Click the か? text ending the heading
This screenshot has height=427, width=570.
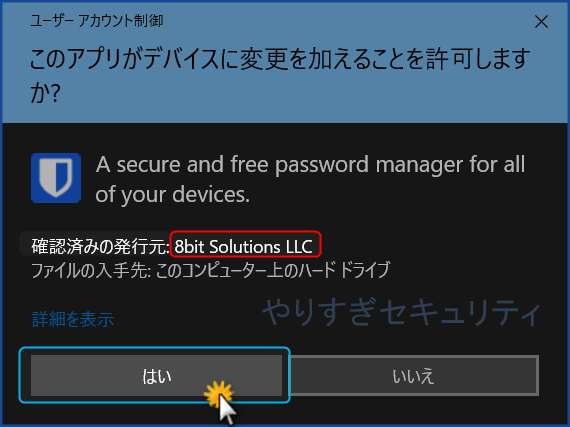pos(45,92)
